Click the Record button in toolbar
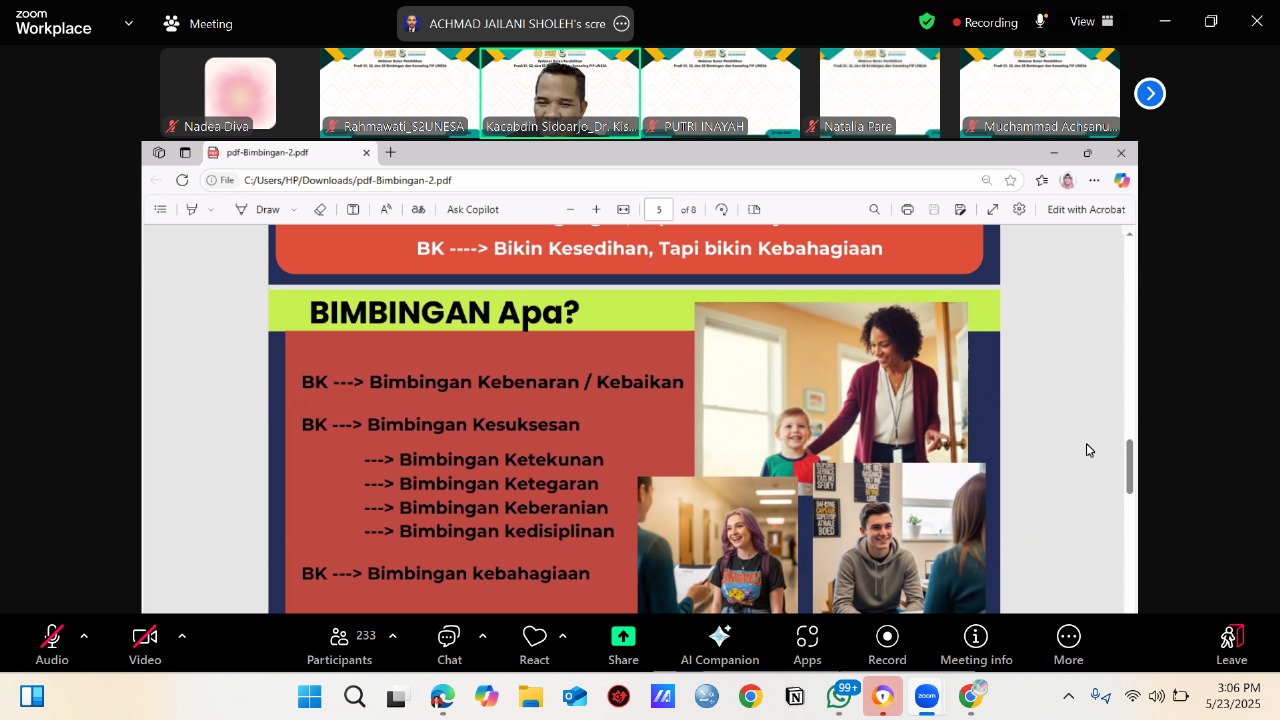 [887, 645]
